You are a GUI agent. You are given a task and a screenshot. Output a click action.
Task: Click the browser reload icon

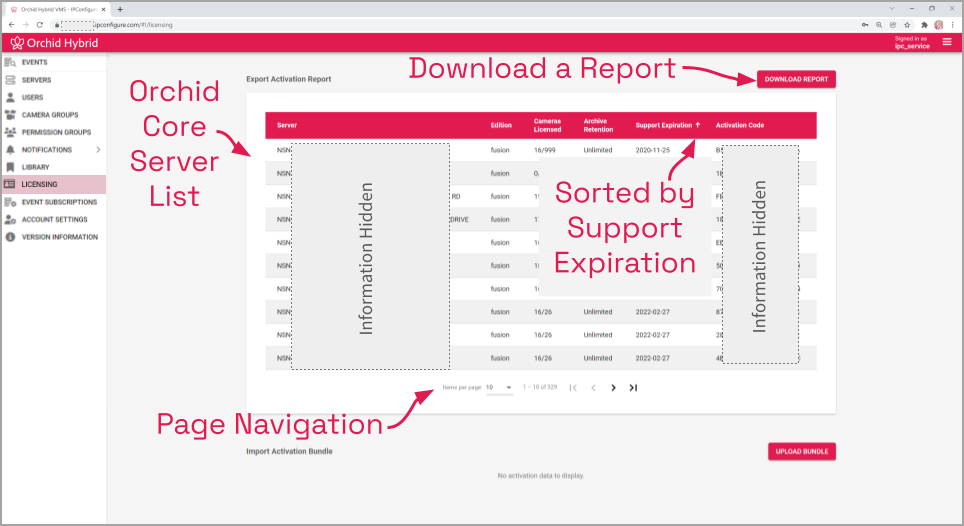[x=39, y=25]
